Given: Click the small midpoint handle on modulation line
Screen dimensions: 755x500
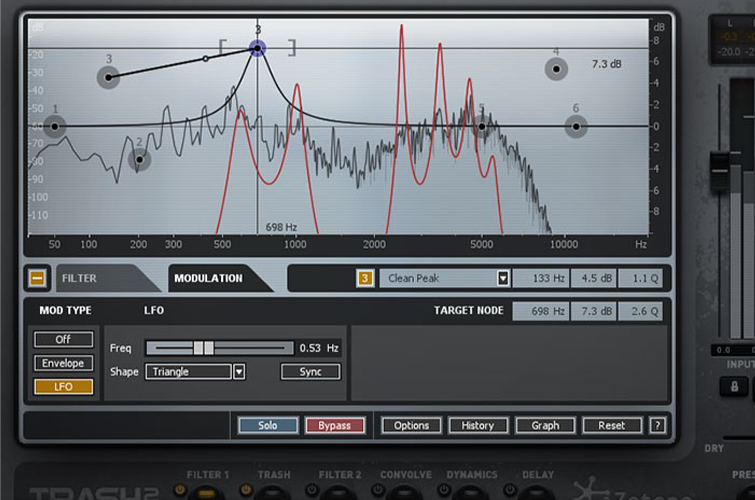Looking at the screenshot, I should (x=206, y=59).
